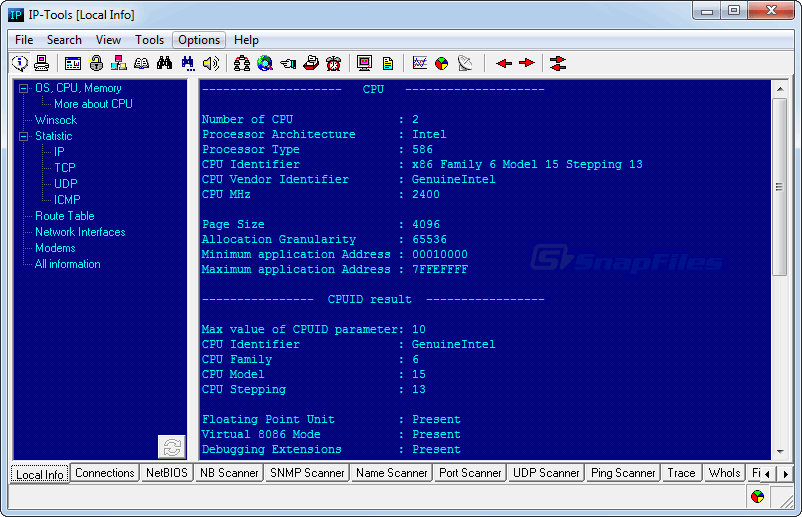The image size is (802, 517).
Task: Click the padlock toolbar icon
Action: pos(96,63)
